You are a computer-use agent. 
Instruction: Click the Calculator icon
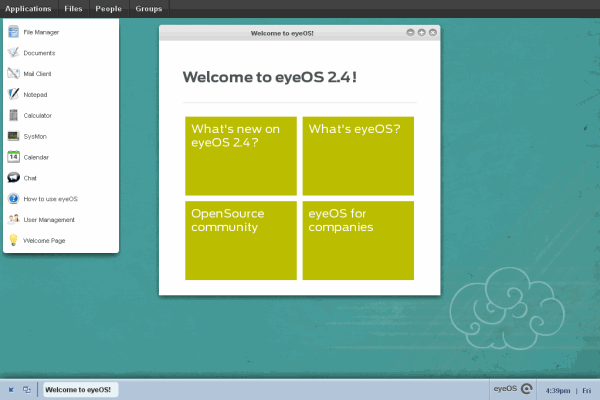(13, 115)
